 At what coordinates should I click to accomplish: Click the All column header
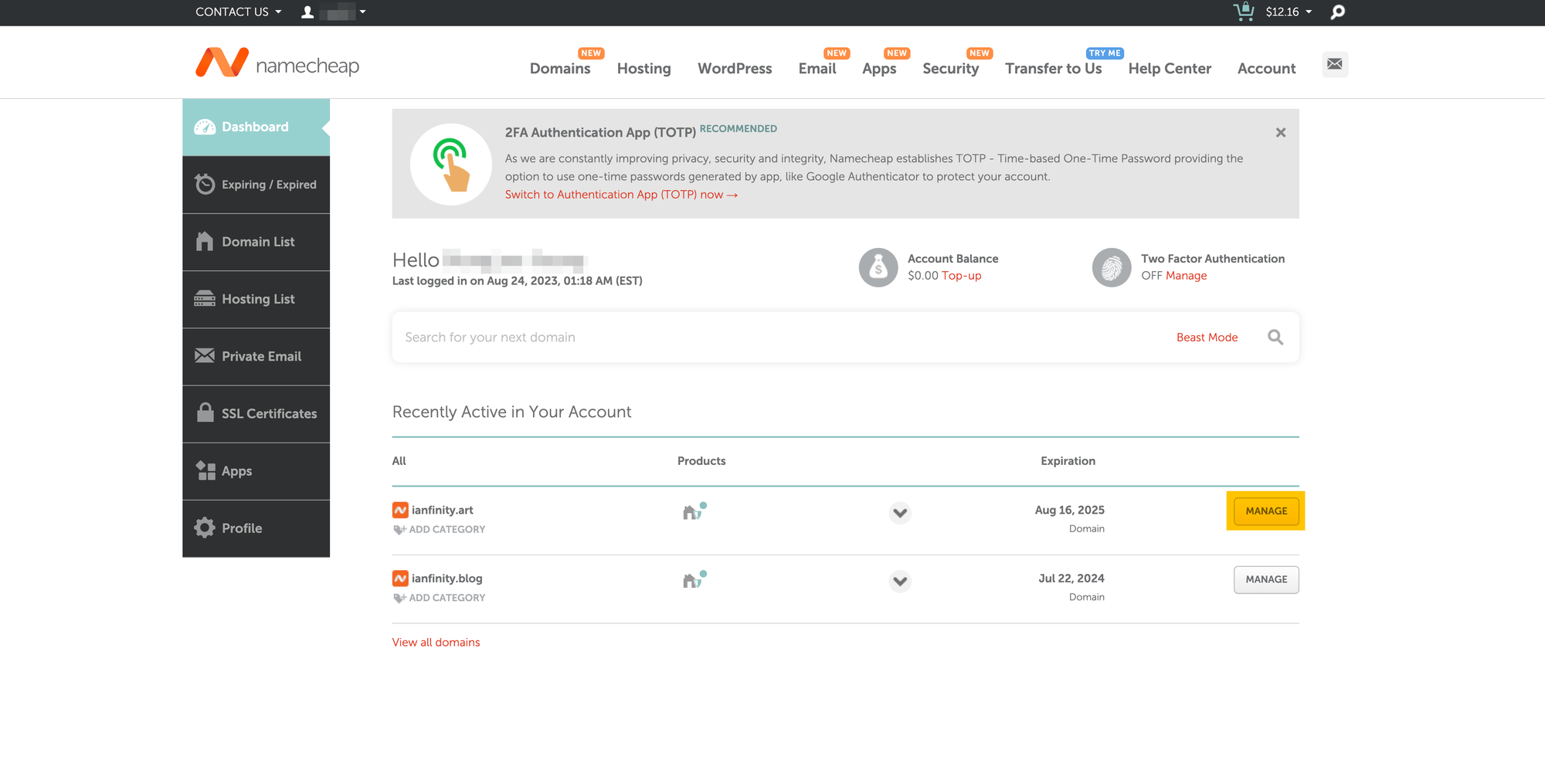click(x=399, y=461)
